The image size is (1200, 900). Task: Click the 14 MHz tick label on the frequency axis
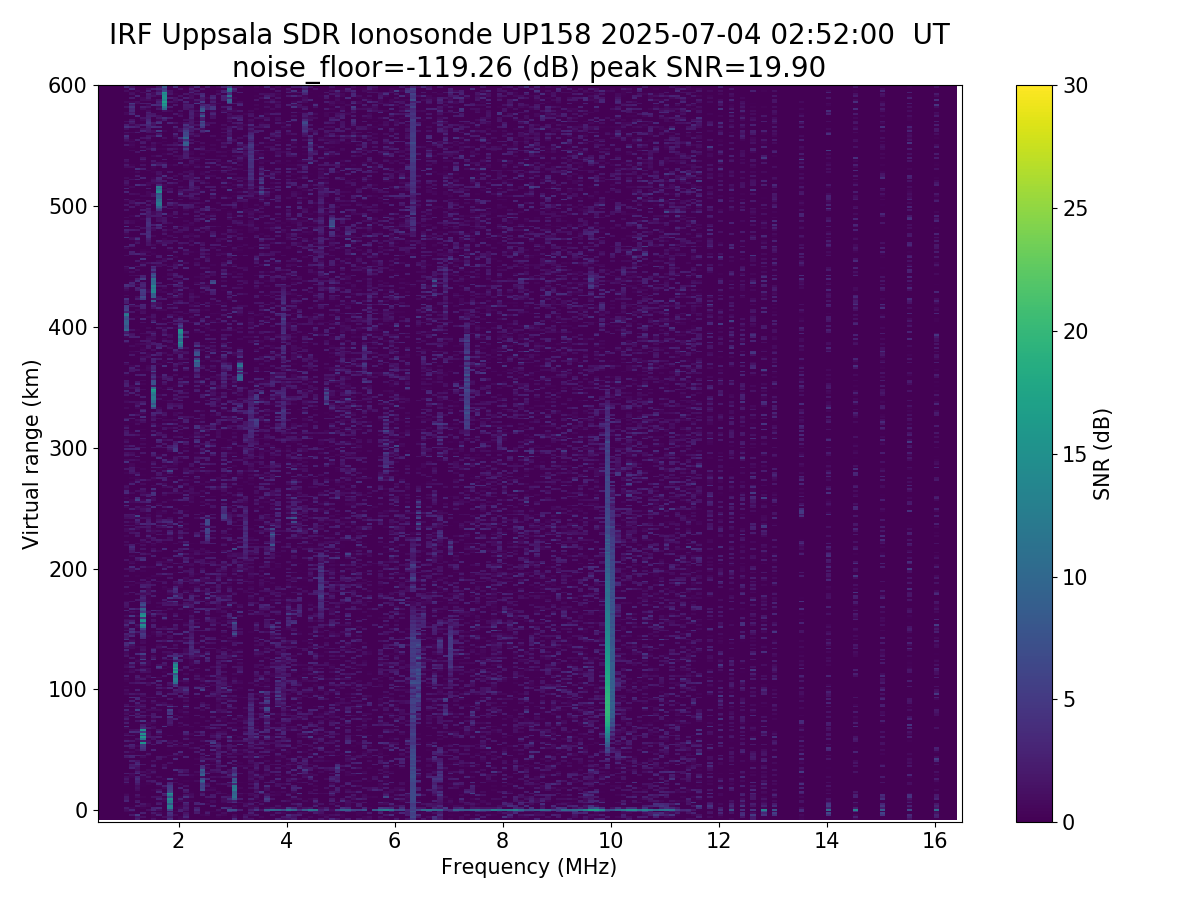827,841
